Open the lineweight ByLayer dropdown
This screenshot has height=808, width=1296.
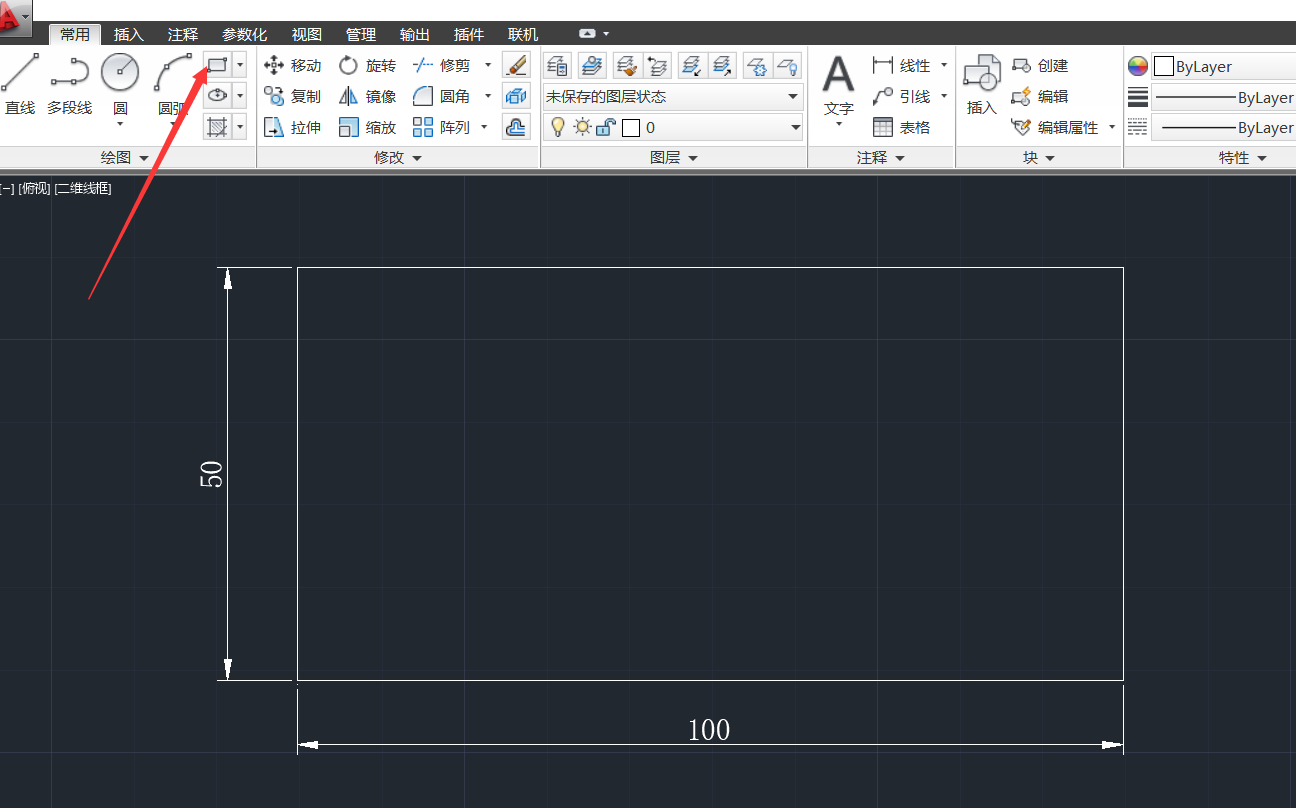tap(1223, 98)
